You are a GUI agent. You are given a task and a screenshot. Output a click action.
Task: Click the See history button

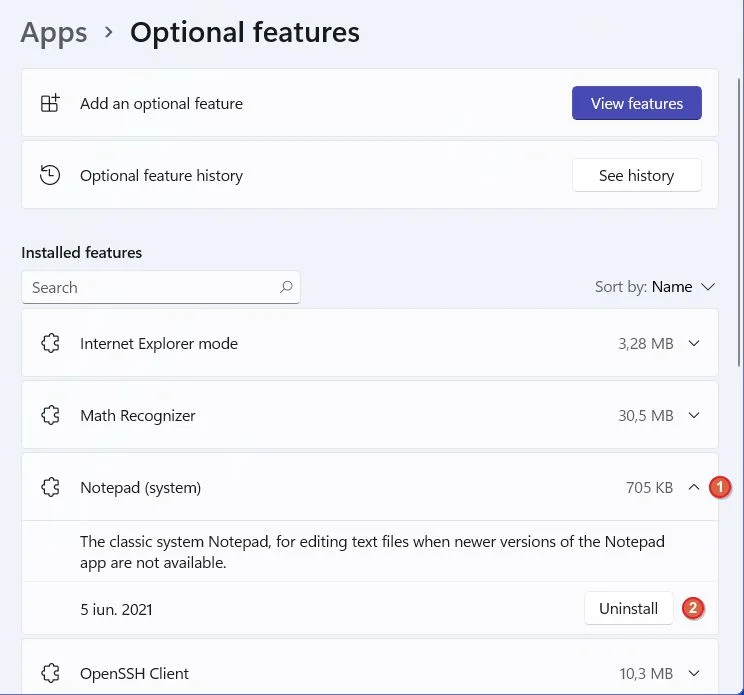(x=636, y=175)
